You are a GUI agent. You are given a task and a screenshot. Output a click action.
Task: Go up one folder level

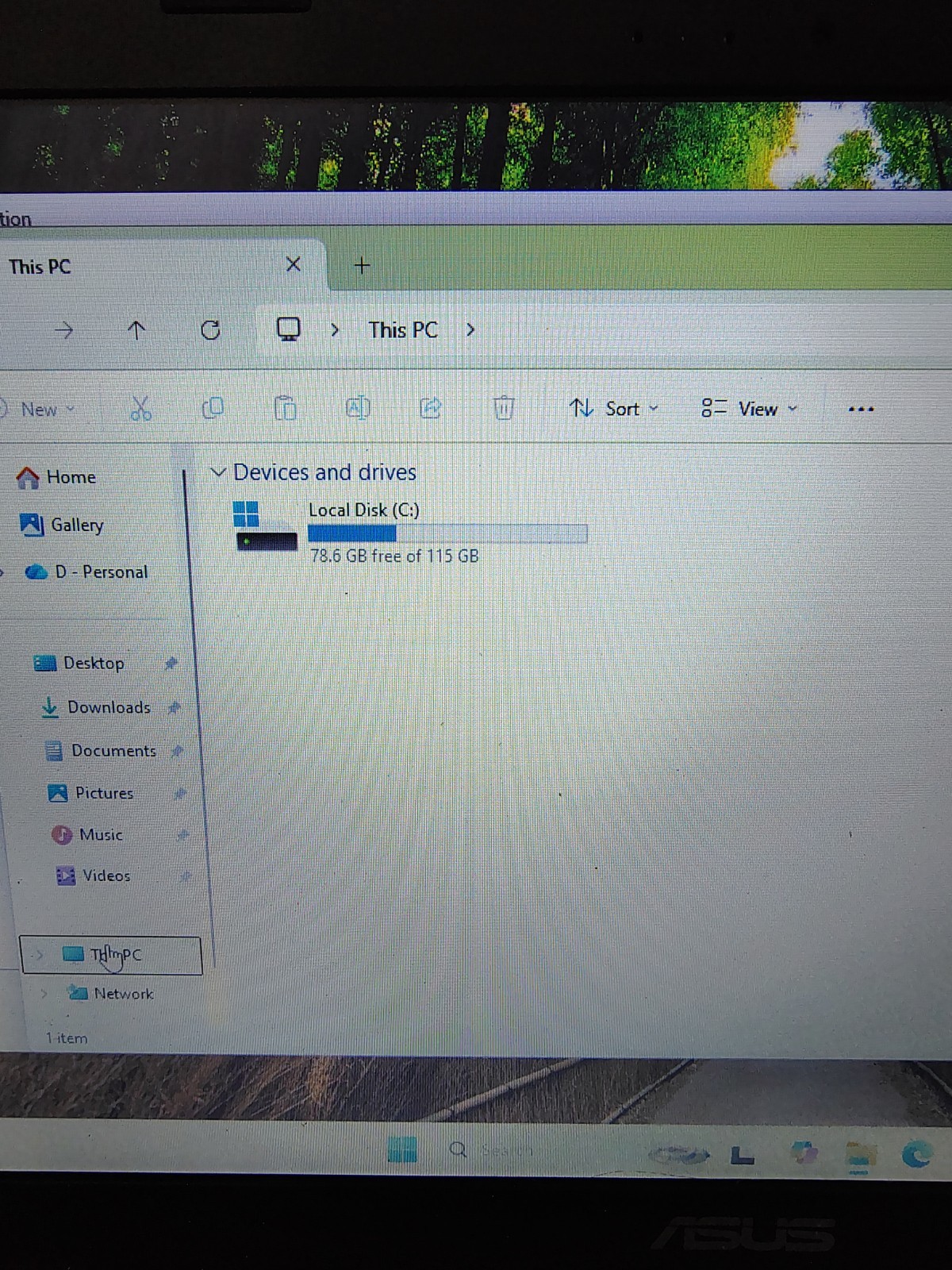[136, 329]
